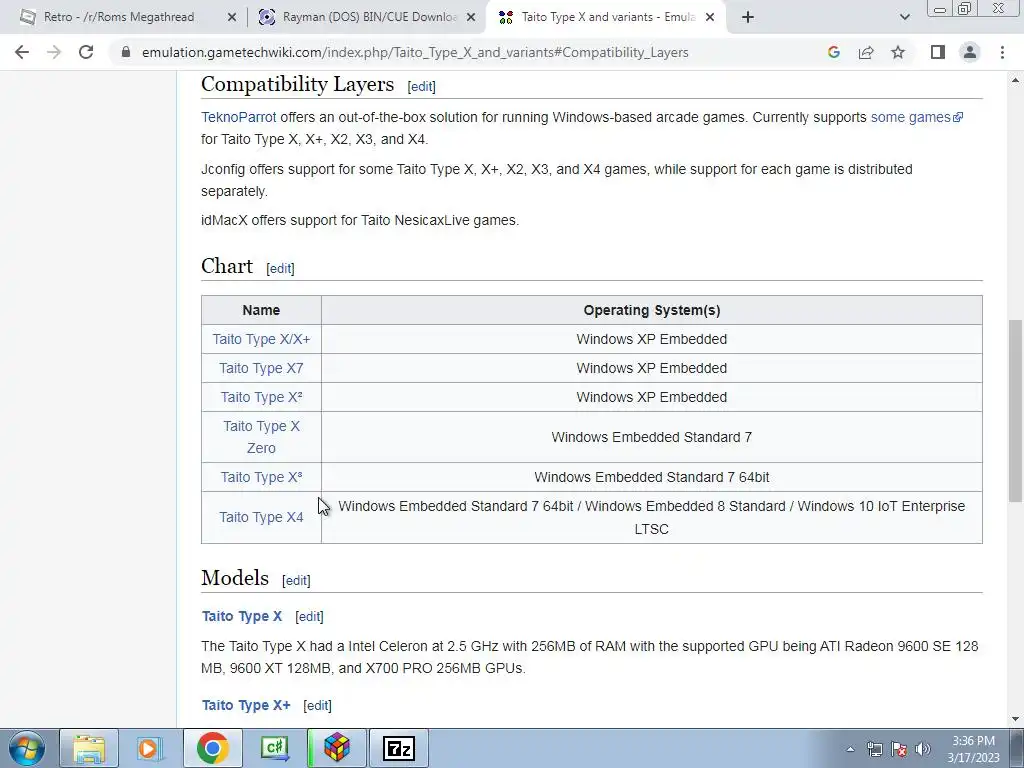Image resolution: width=1024 pixels, height=768 pixels.
Task: Click the URL address bar
Action: click(x=415, y=52)
